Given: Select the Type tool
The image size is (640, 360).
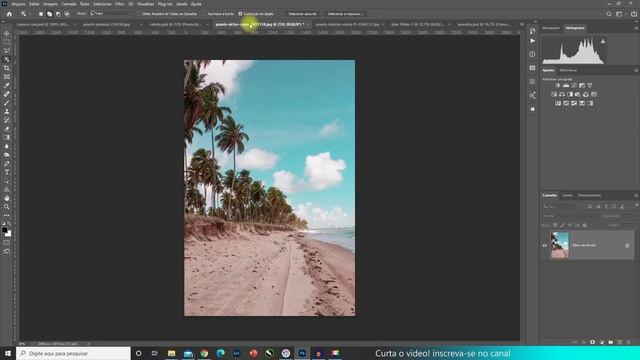Looking at the screenshot, I should click(7, 172).
